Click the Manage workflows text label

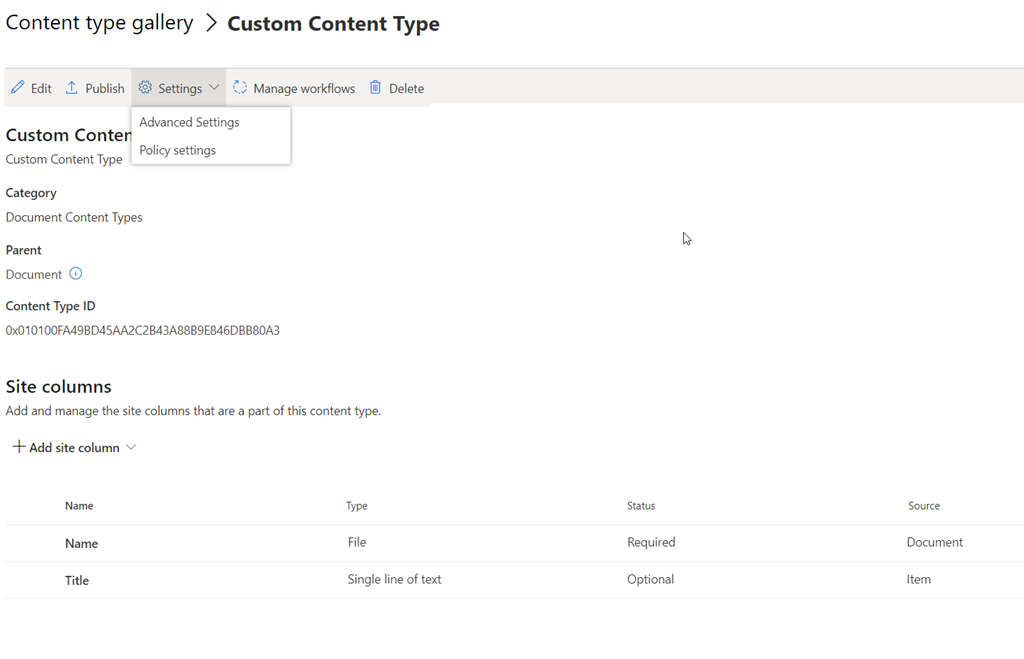click(x=304, y=89)
